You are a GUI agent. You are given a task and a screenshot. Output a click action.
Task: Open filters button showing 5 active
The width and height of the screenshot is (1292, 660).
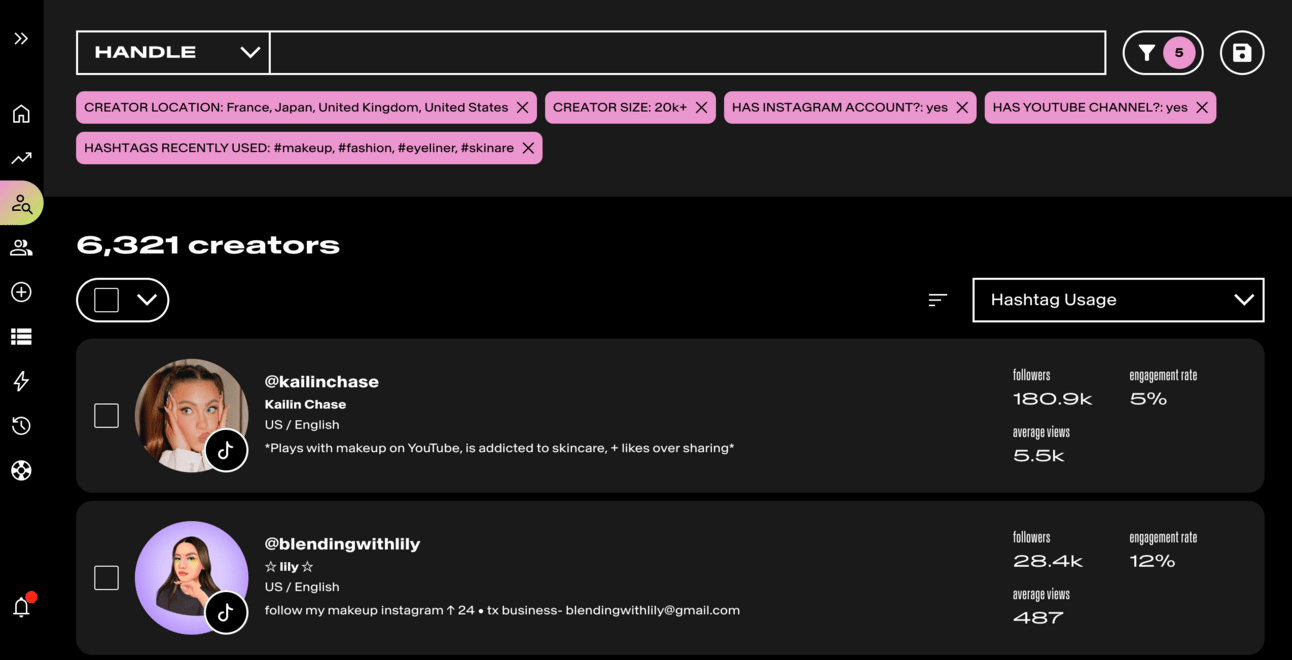pyautogui.click(x=1163, y=53)
